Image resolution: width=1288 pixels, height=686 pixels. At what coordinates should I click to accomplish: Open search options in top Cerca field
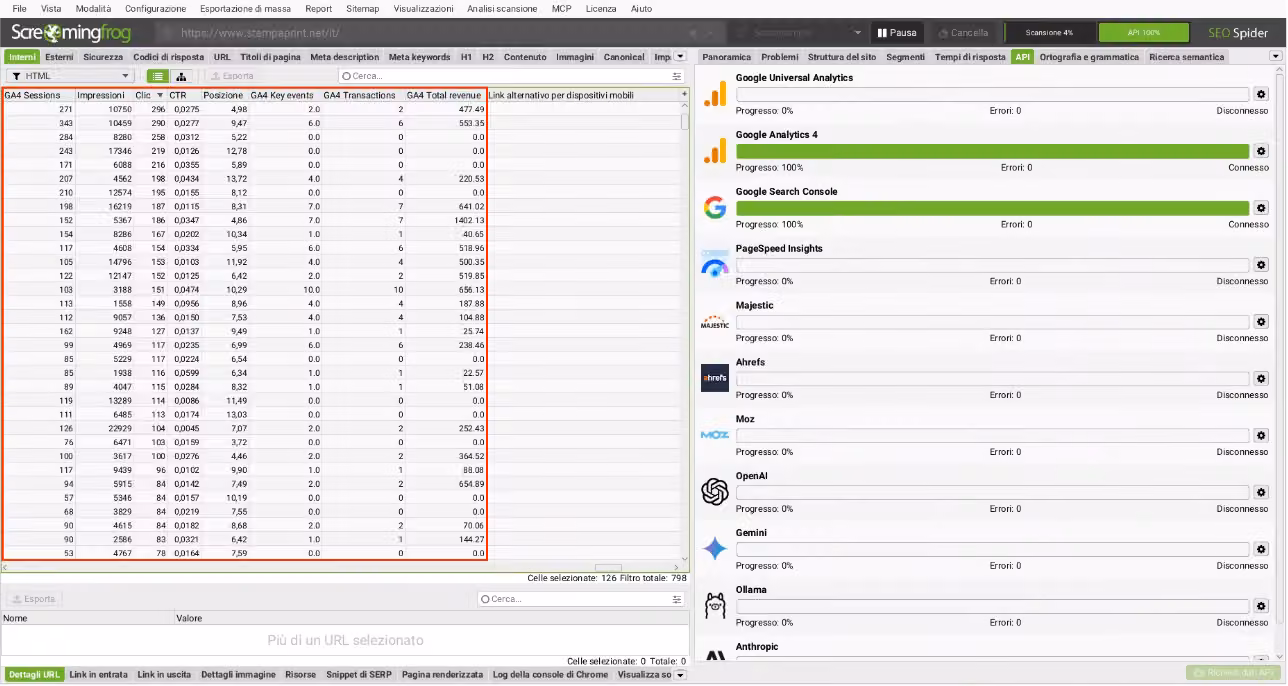pos(677,76)
